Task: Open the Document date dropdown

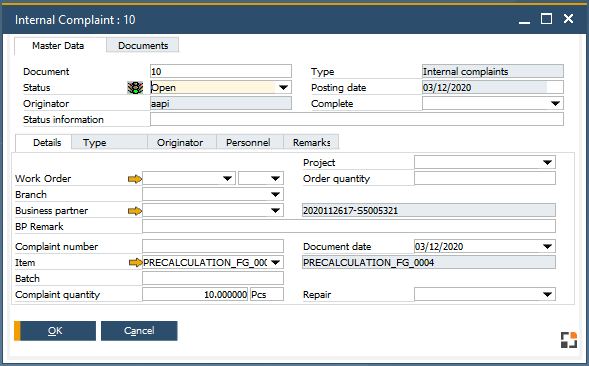Action: pyautogui.click(x=547, y=247)
